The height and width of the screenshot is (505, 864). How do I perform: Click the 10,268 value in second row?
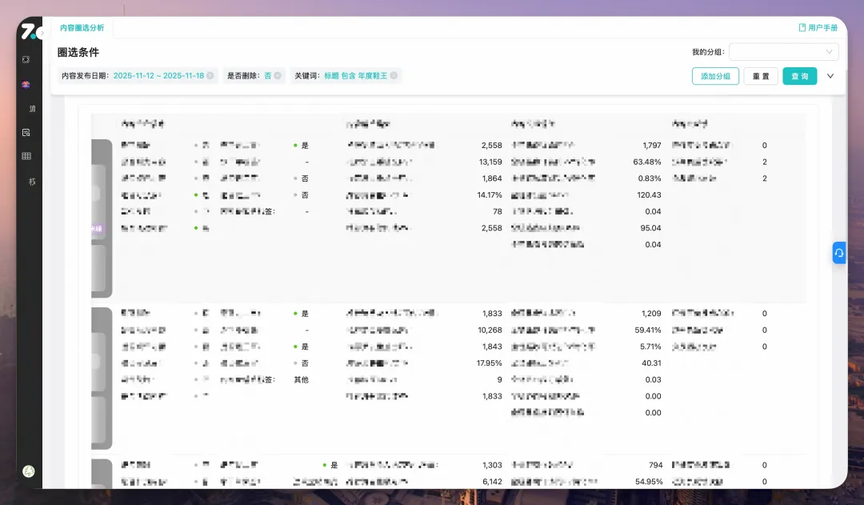coord(490,330)
